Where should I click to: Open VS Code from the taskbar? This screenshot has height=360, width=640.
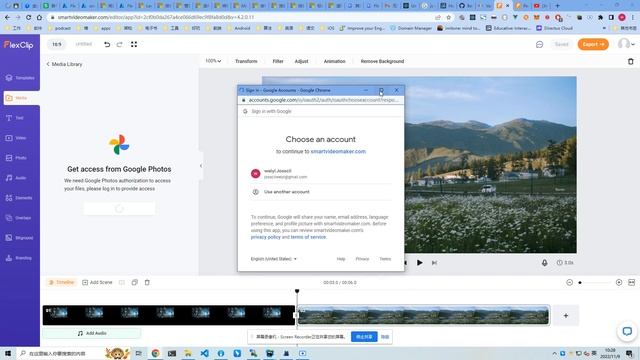tap(204, 353)
